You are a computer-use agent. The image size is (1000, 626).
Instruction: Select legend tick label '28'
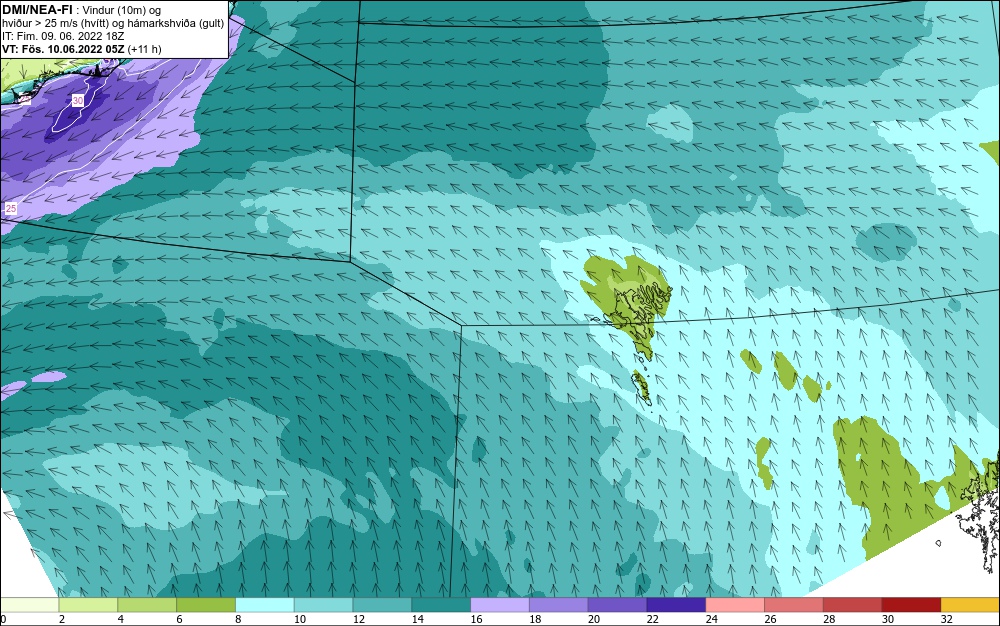[829, 619]
